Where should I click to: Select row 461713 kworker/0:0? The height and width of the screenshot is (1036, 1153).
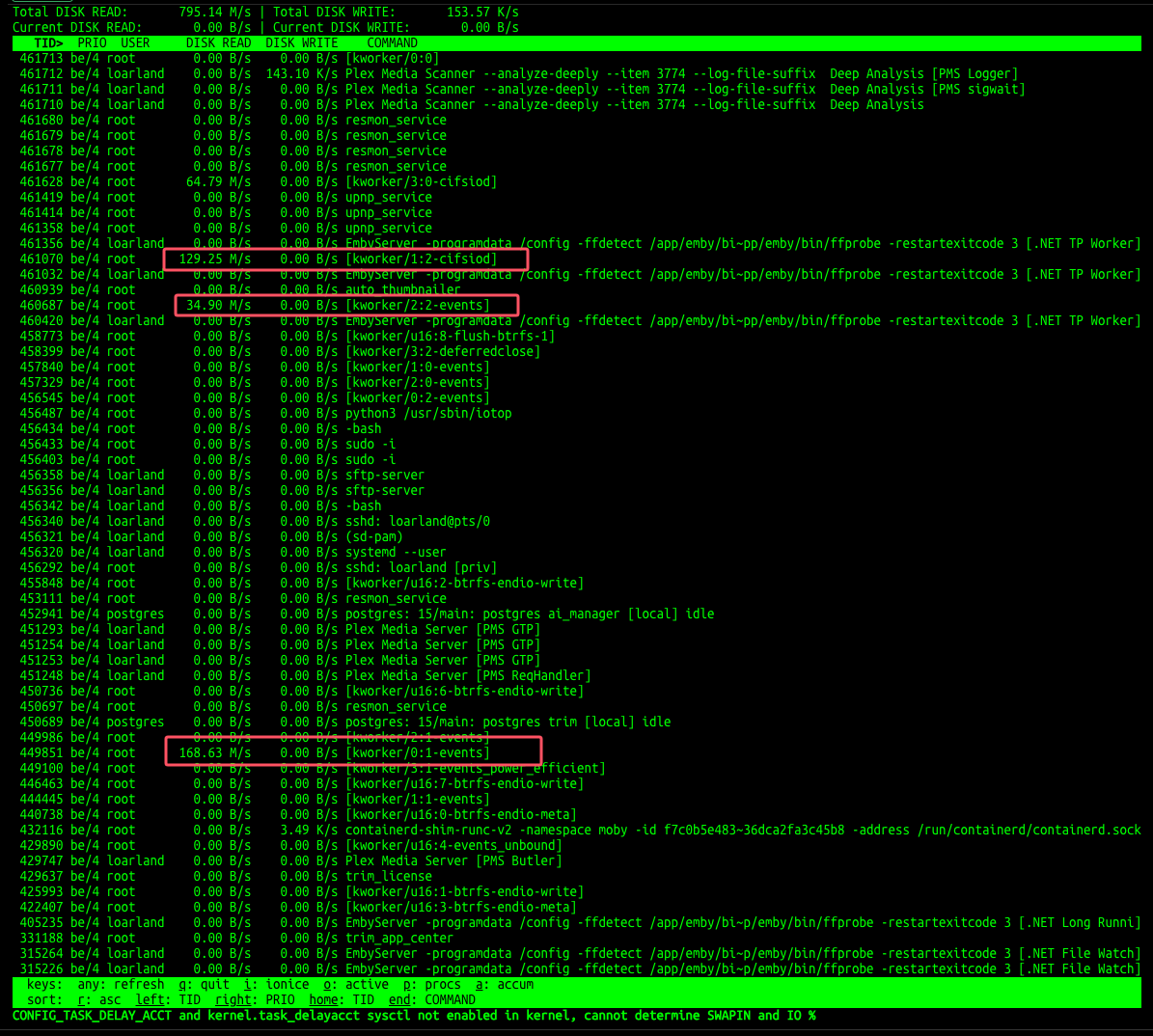coord(577,59)
